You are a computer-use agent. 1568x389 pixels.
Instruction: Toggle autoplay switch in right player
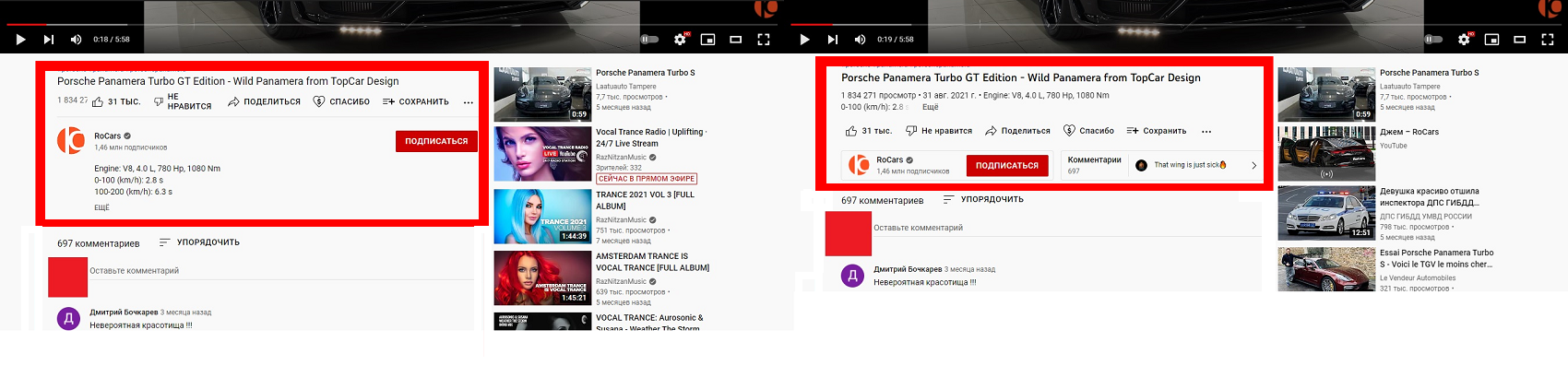(x=1434, y=40)
